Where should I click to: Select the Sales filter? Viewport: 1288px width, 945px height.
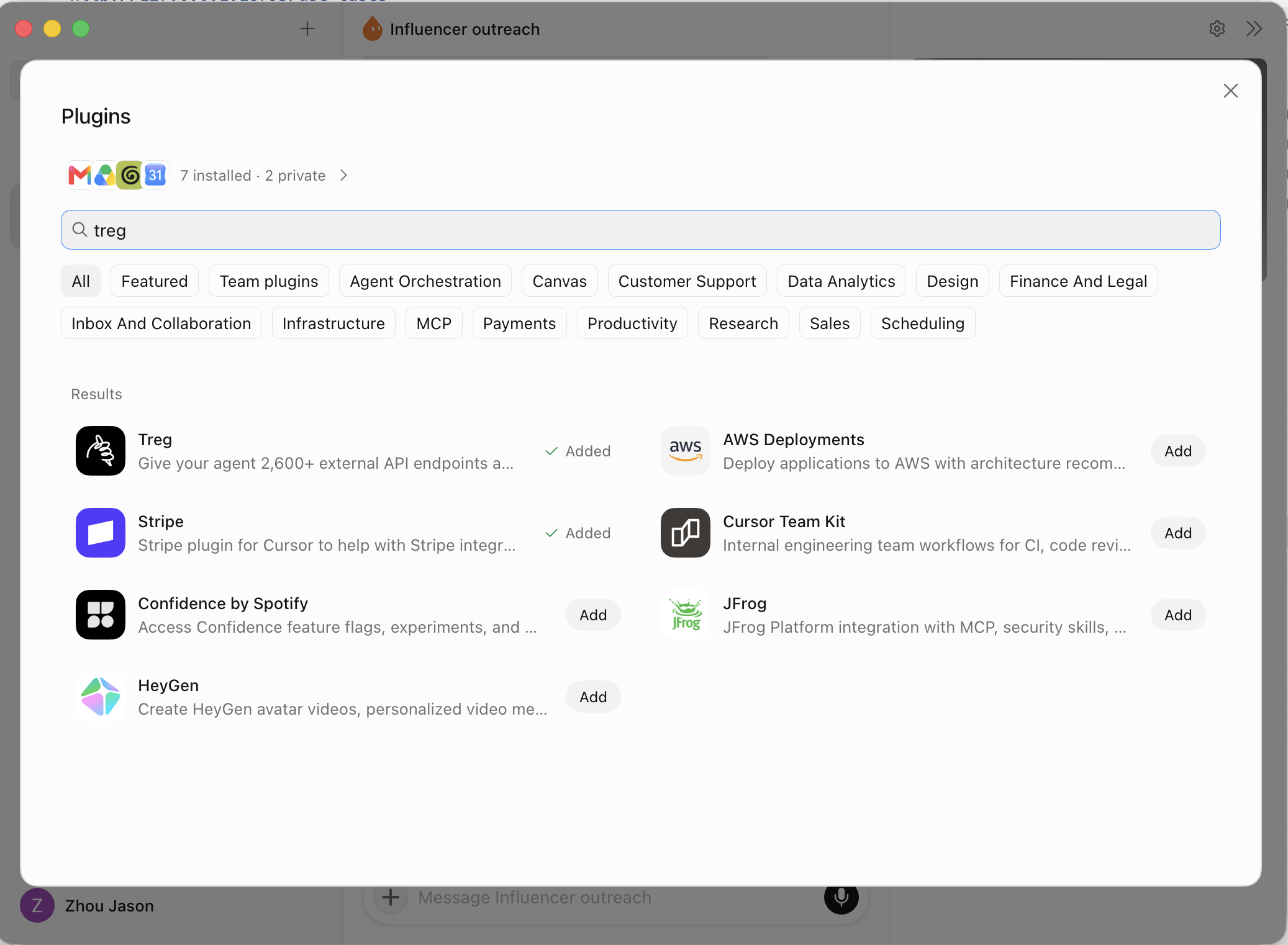click(x=830, y=323)
